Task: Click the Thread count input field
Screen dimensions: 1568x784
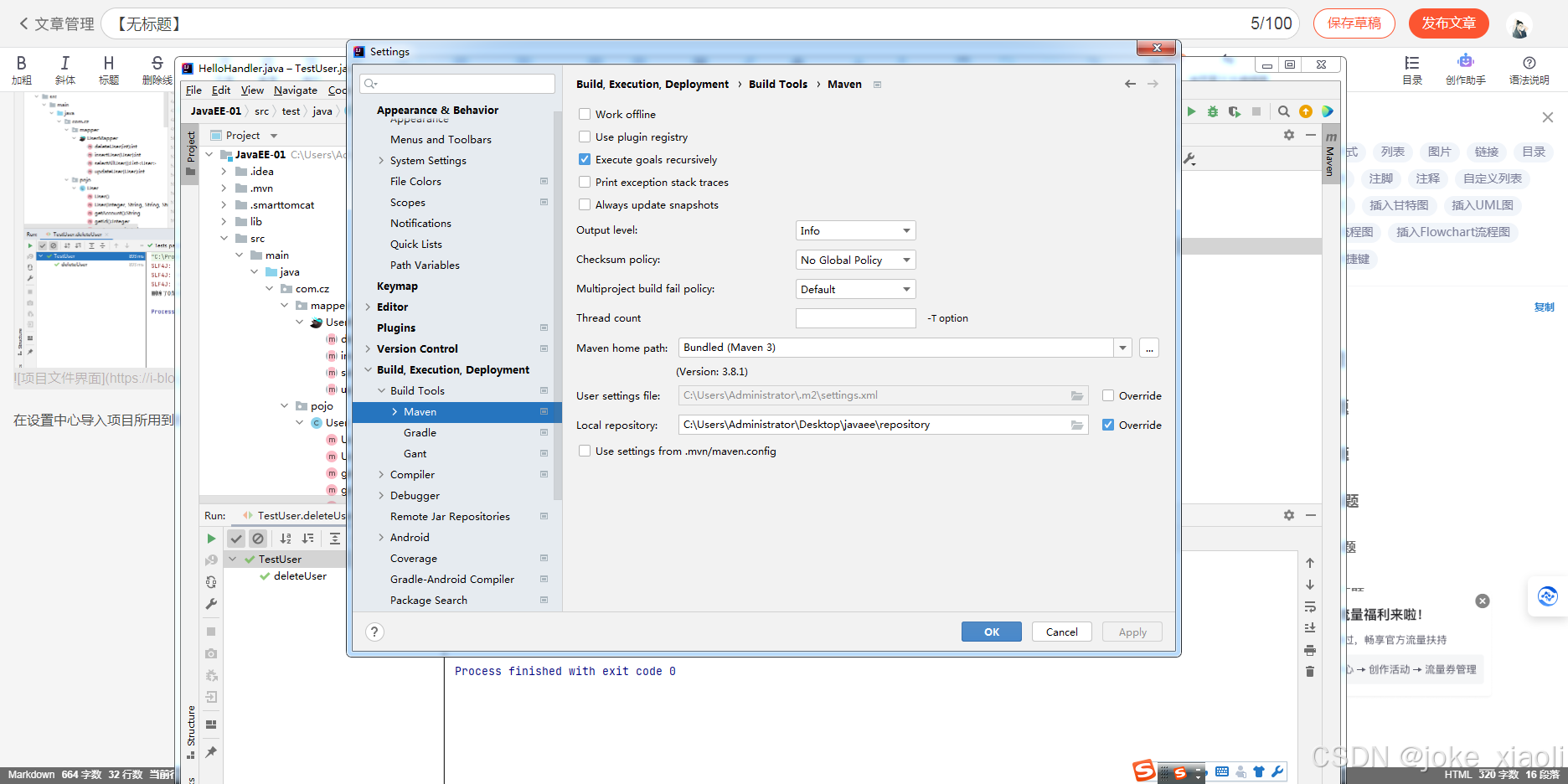Action: coord(855,318)
